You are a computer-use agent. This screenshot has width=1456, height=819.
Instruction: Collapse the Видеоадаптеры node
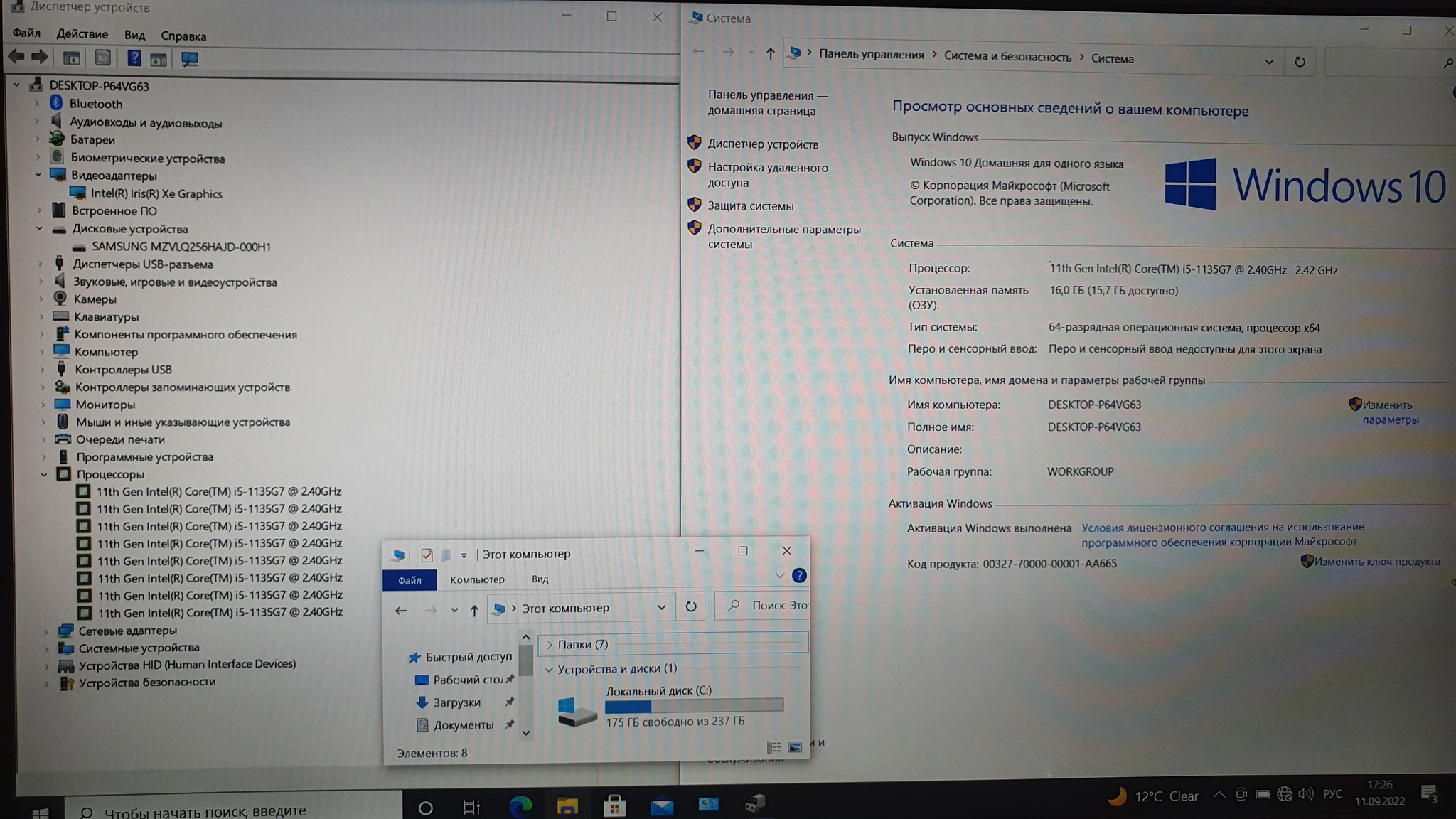coord(38,175)
